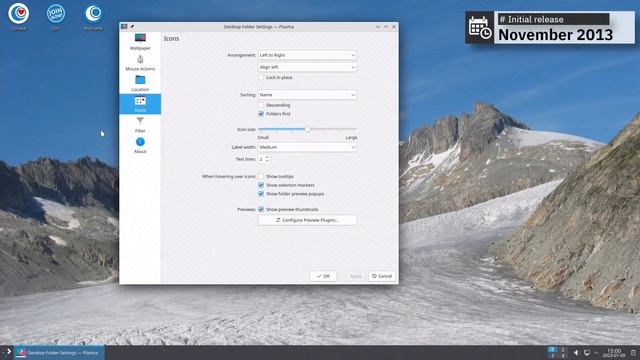Expand hidden system tray icons
This screenshot has width=640, height=360.
tap(597, 353)
